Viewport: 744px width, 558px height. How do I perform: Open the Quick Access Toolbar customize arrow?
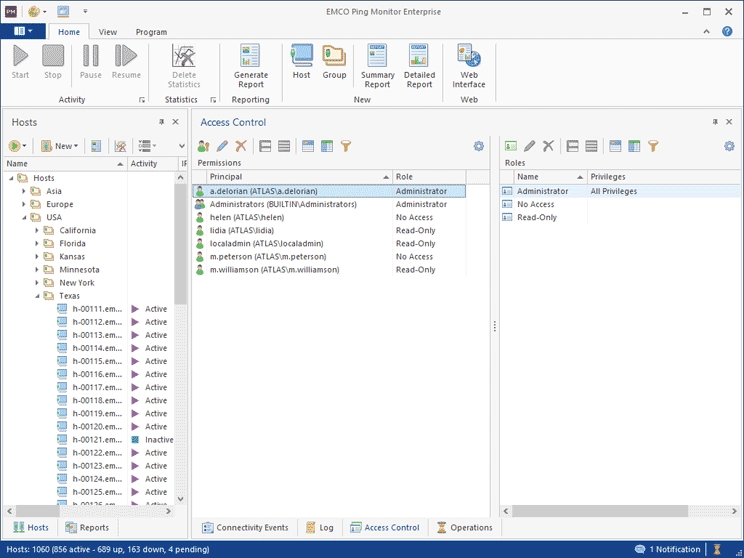85,11
